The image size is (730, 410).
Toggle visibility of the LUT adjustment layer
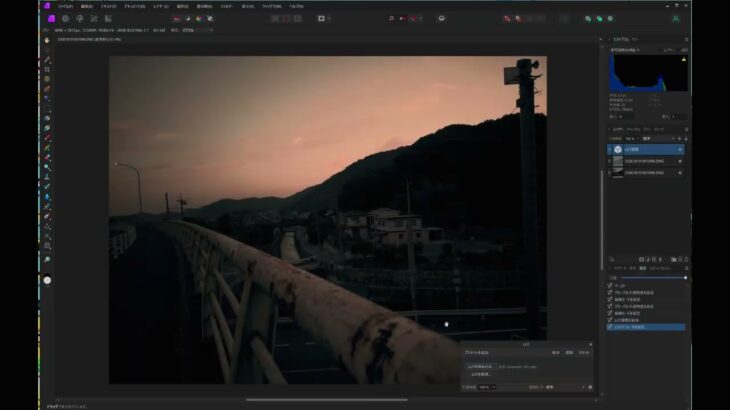pyautogui.click(x=680, y=149)
